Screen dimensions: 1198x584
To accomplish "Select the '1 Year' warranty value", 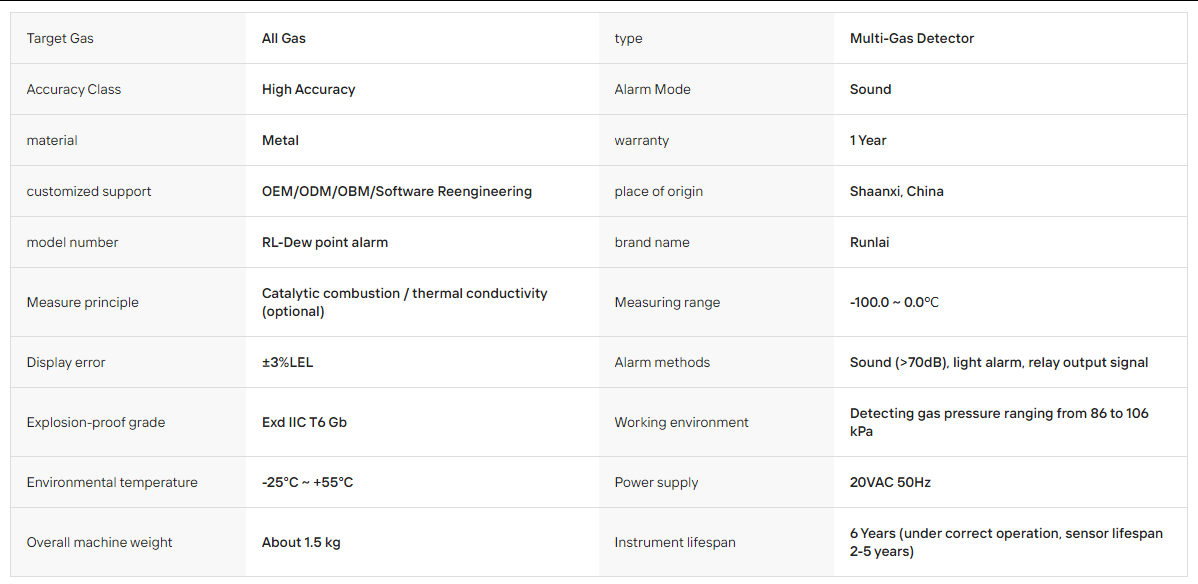I will click(868, 141).
